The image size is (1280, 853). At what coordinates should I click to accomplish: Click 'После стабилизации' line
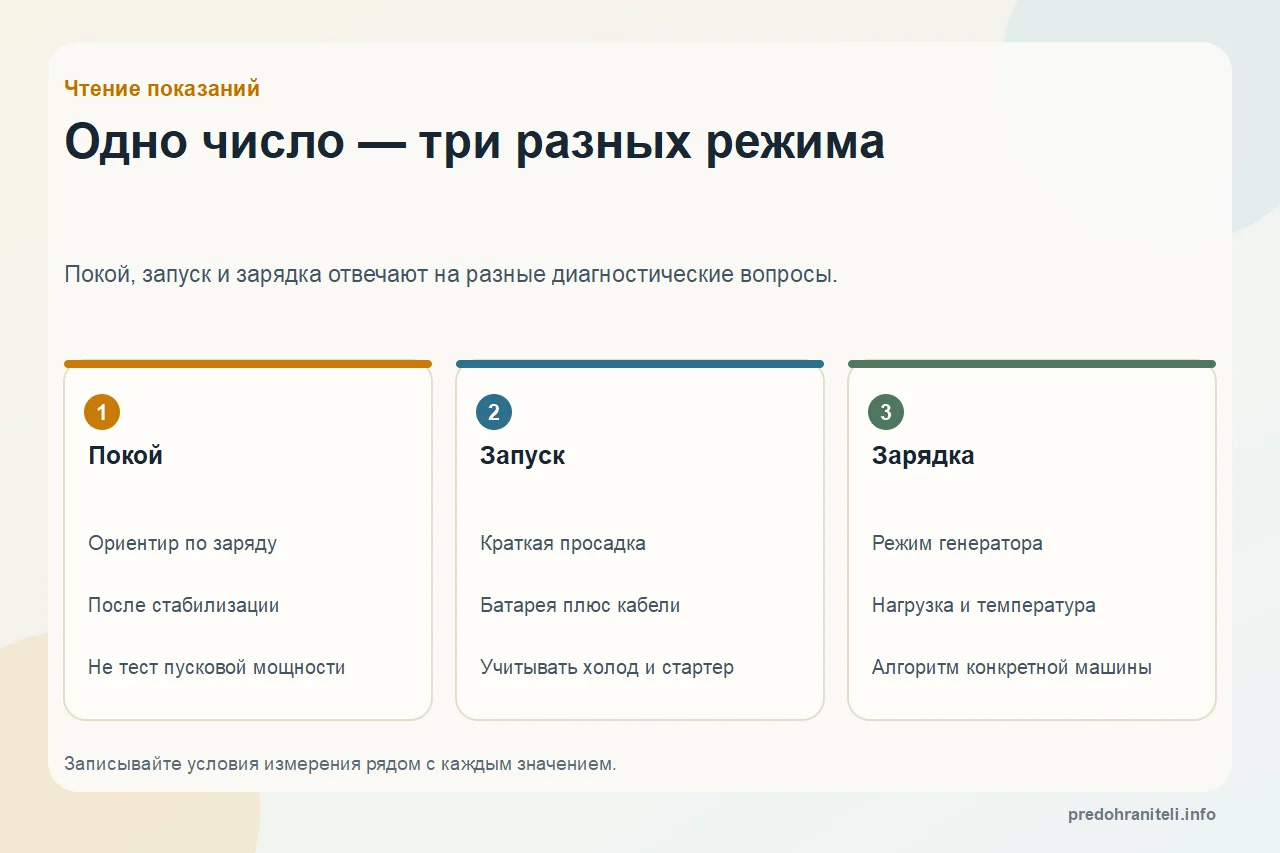pos(183,606)
